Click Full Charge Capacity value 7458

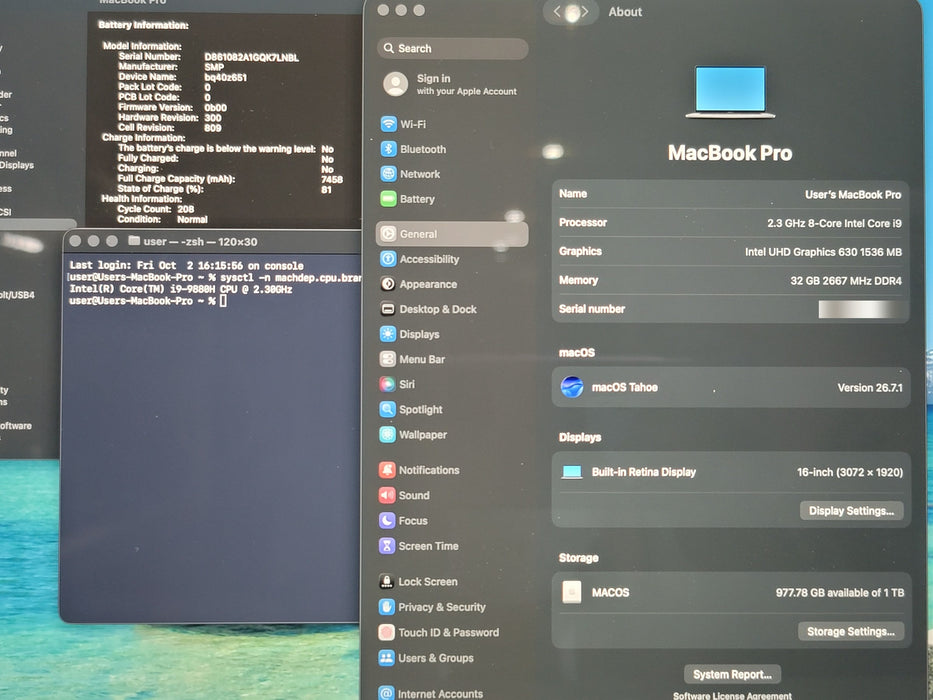[x=331, y=179]
